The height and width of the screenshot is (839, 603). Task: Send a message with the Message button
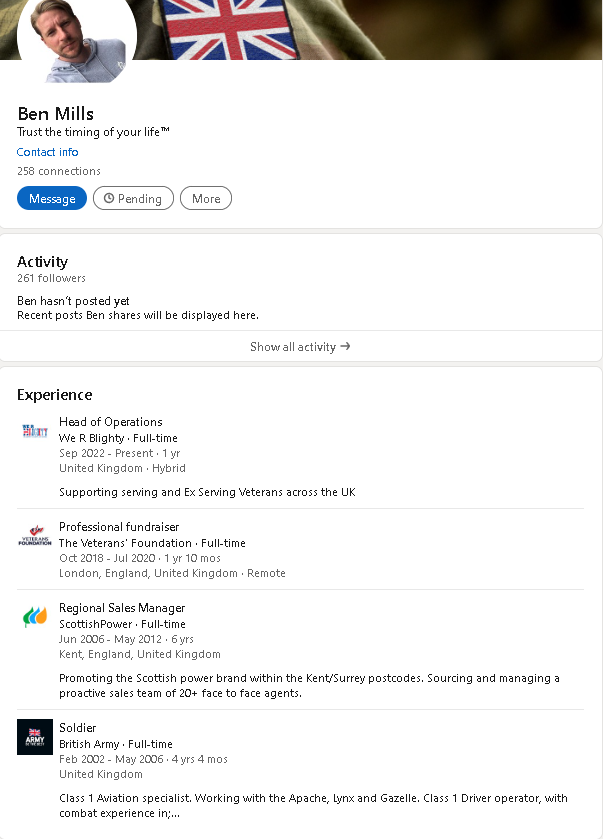[52, 199]
